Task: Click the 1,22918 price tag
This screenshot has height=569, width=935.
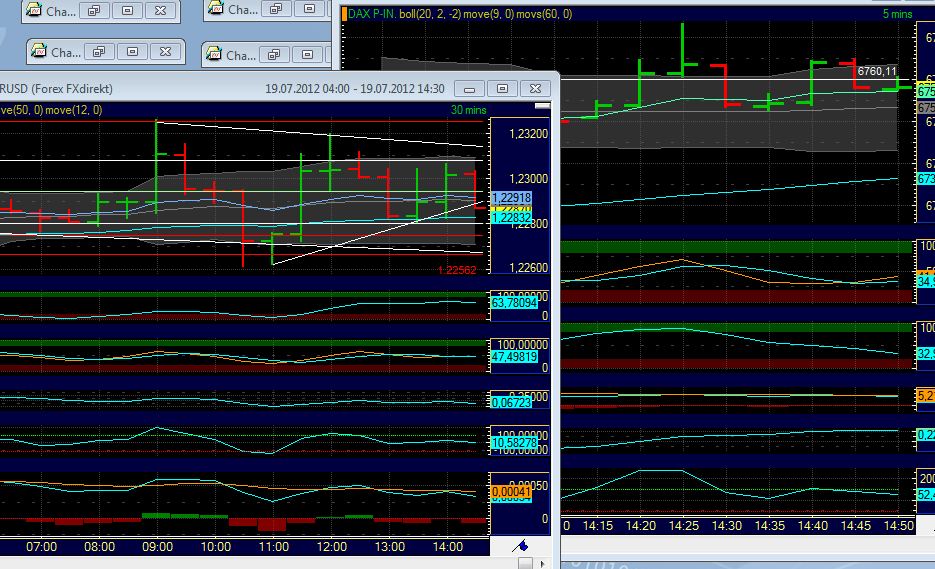Action: pyautogui.click(x=512, y=198)
